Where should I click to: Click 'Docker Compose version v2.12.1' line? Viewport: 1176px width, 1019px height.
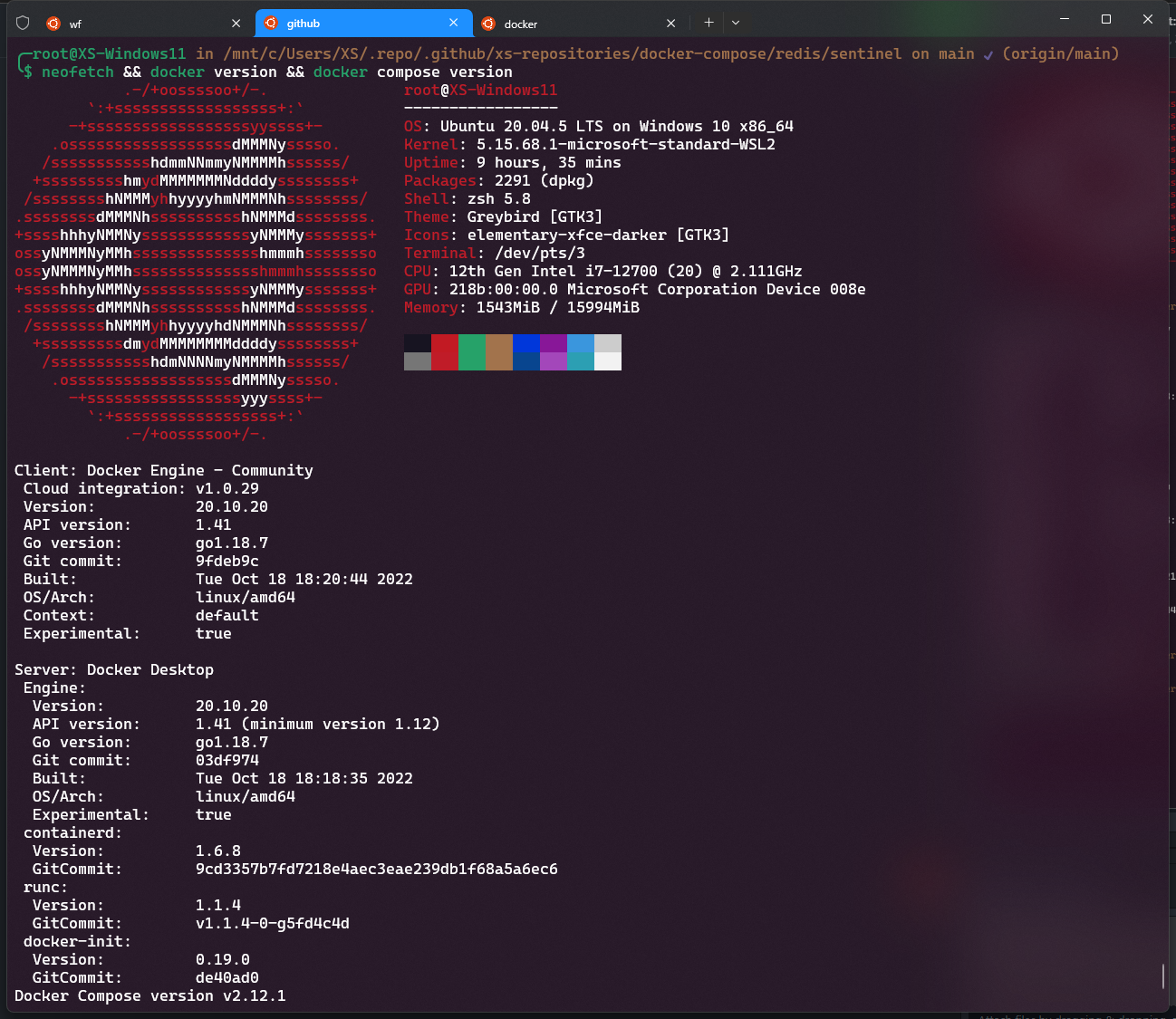tap(150, 996)
